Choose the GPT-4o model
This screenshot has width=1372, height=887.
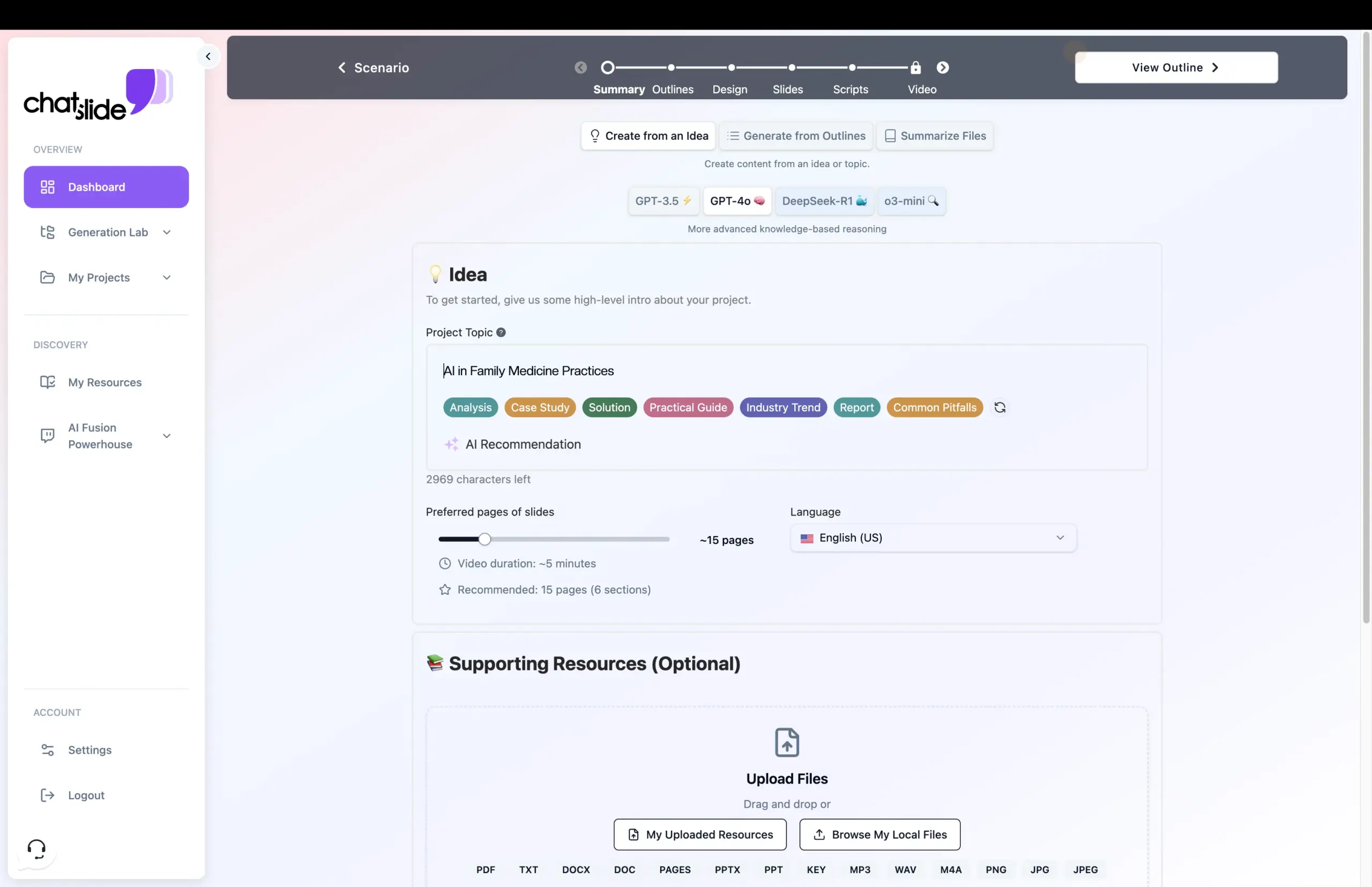pos(737,201)
